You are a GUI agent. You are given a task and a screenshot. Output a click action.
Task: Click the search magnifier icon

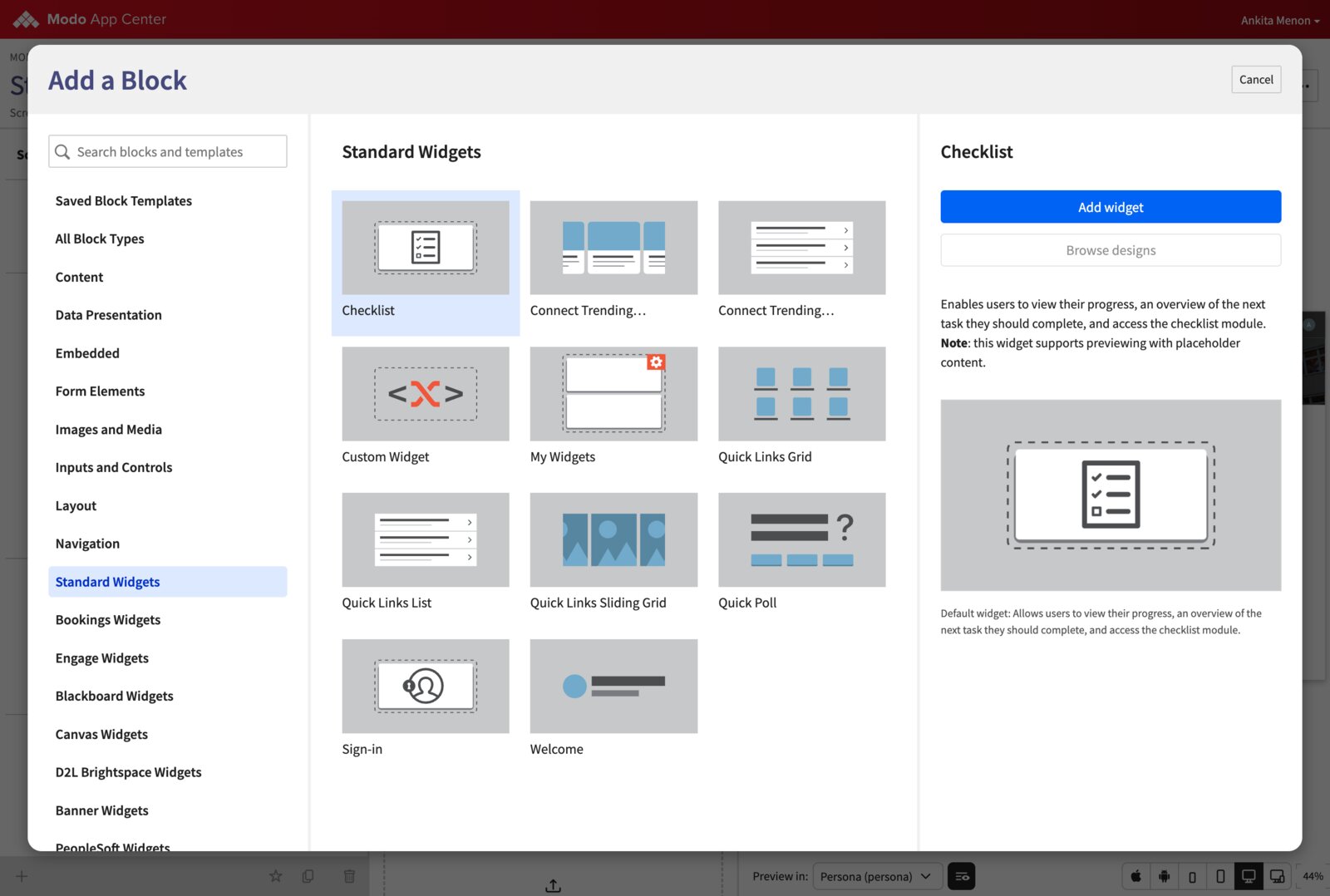pos(62,152)
